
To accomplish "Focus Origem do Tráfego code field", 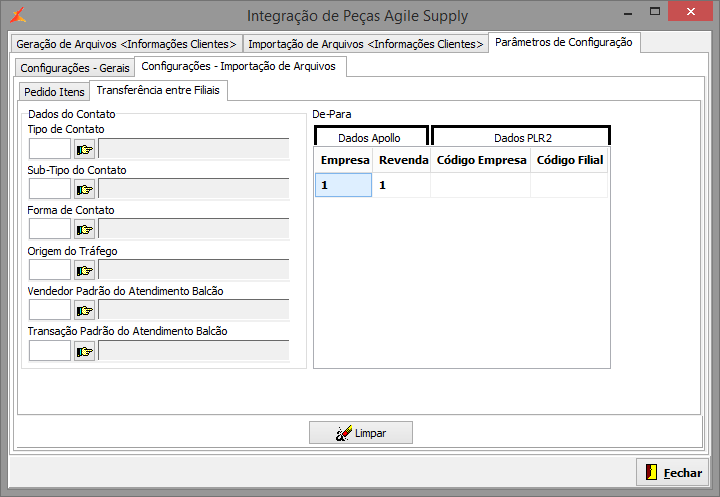I will point(50,271).
